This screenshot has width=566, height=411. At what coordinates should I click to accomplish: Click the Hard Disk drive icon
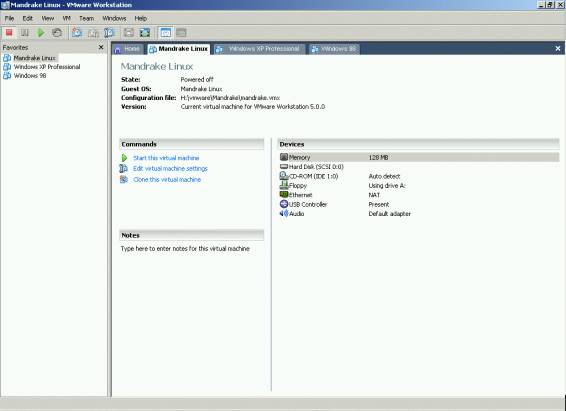pos(284,166)
